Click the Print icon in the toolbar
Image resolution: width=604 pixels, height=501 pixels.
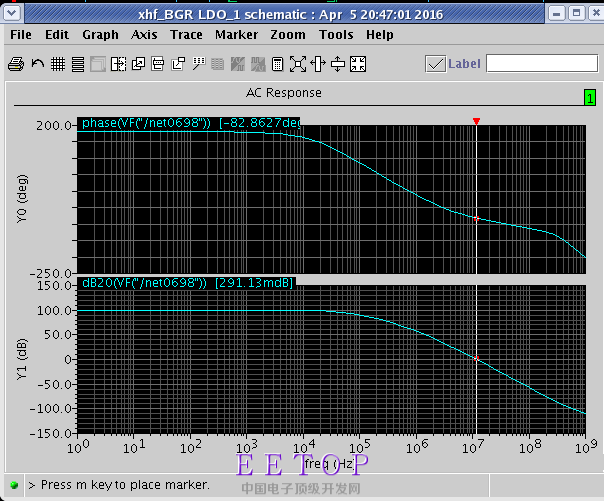[16, 64]
